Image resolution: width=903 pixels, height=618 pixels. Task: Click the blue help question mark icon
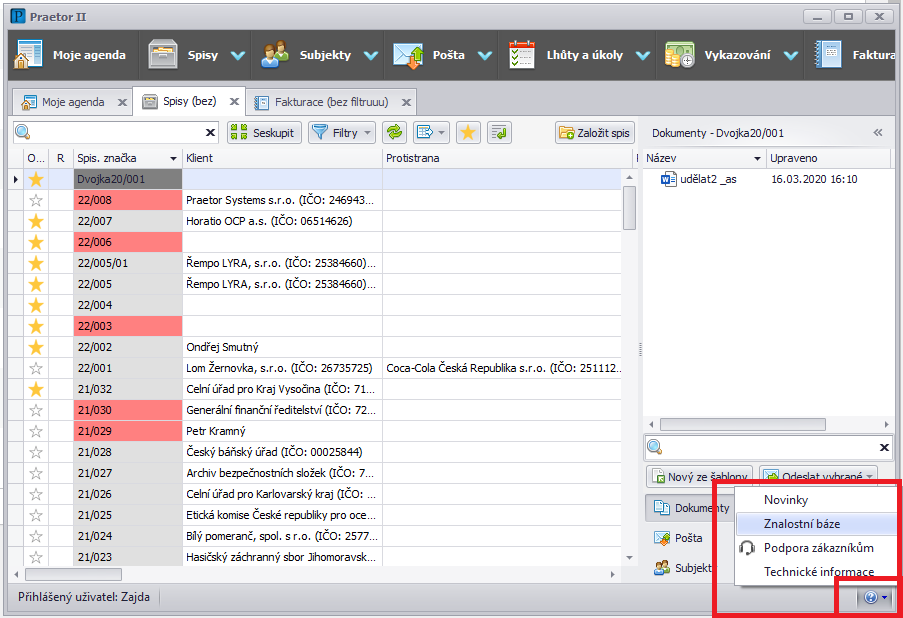(x=870, y=597)
